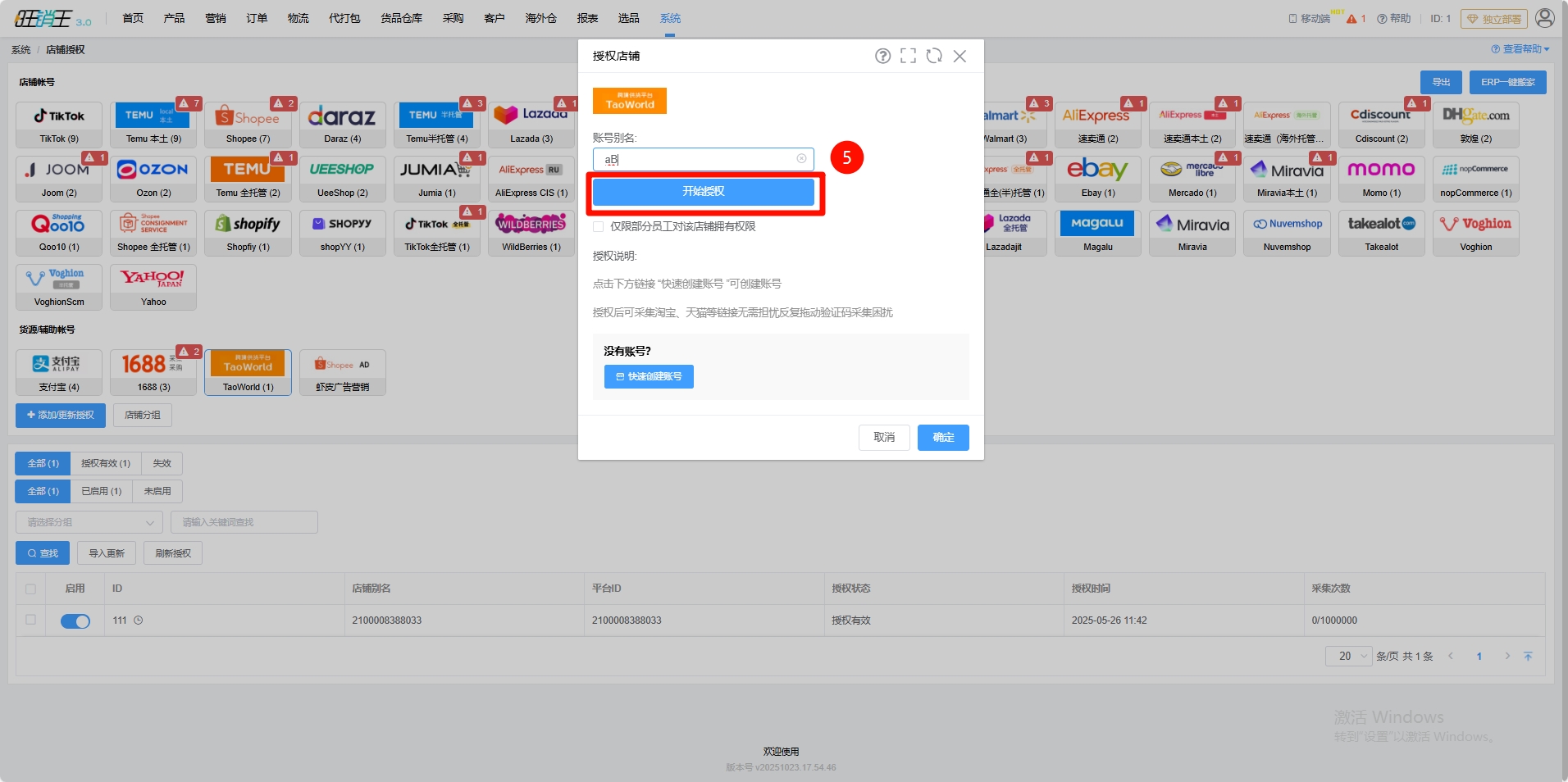1568x782 pixels.
Task: Enable restrict store permission to some employees
Action: (x=599, y=227)
